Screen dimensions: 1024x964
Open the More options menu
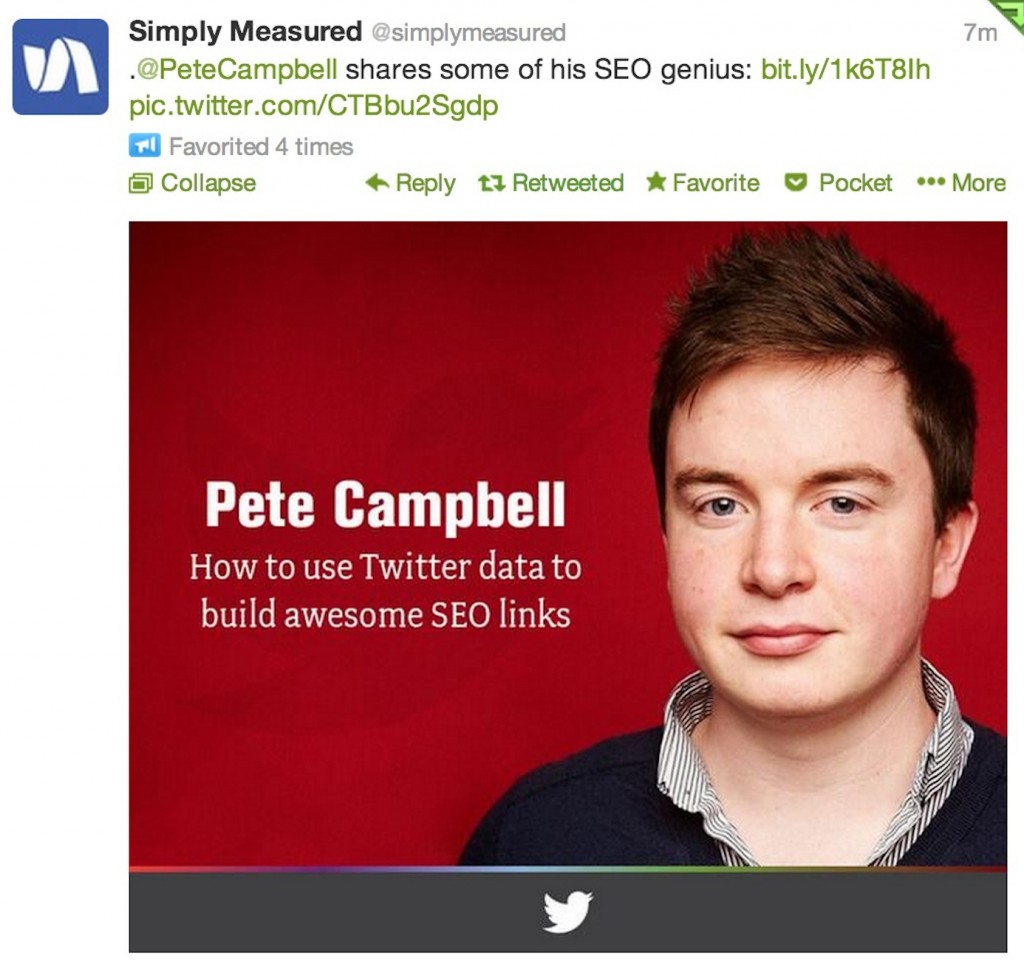pyautogui.click(x=961, y=183)
